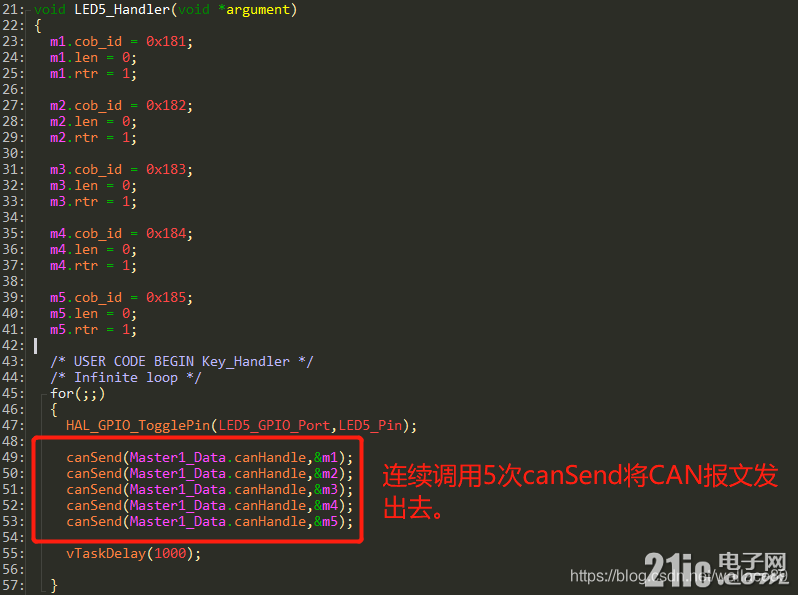Click line number 49 in the gutter

click(x=12, y=458)
